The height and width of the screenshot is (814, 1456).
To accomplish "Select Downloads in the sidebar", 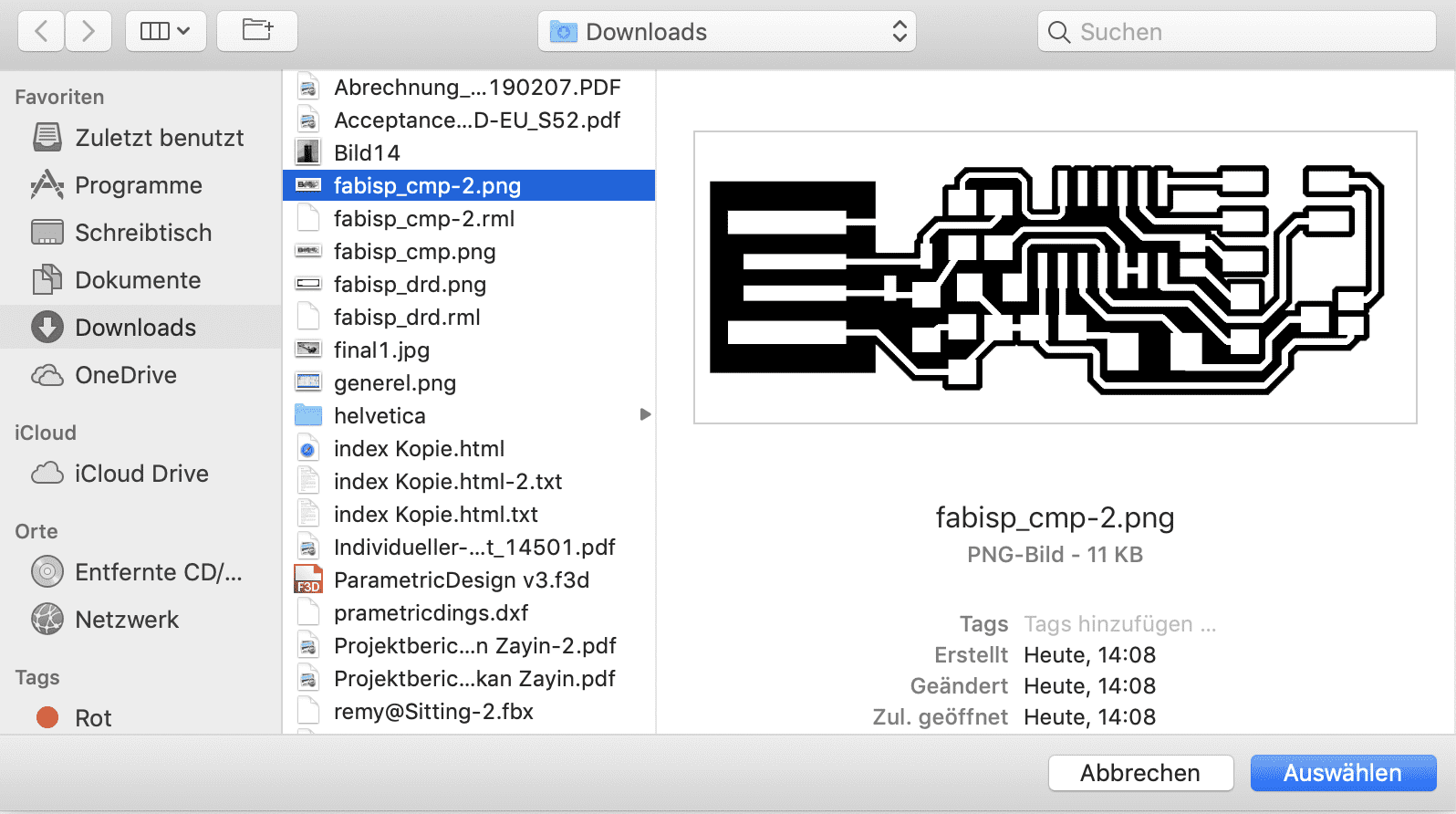I will point(140,328).
